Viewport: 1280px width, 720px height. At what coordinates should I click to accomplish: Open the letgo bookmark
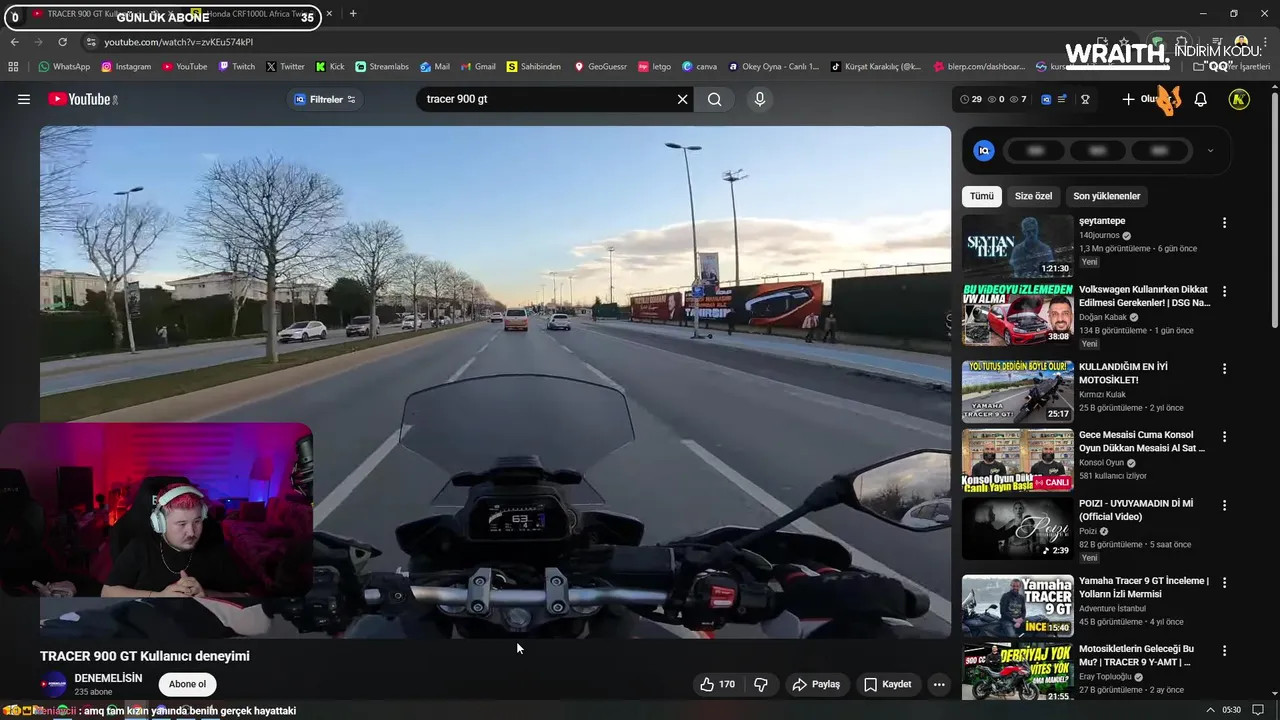click(654, 67)
